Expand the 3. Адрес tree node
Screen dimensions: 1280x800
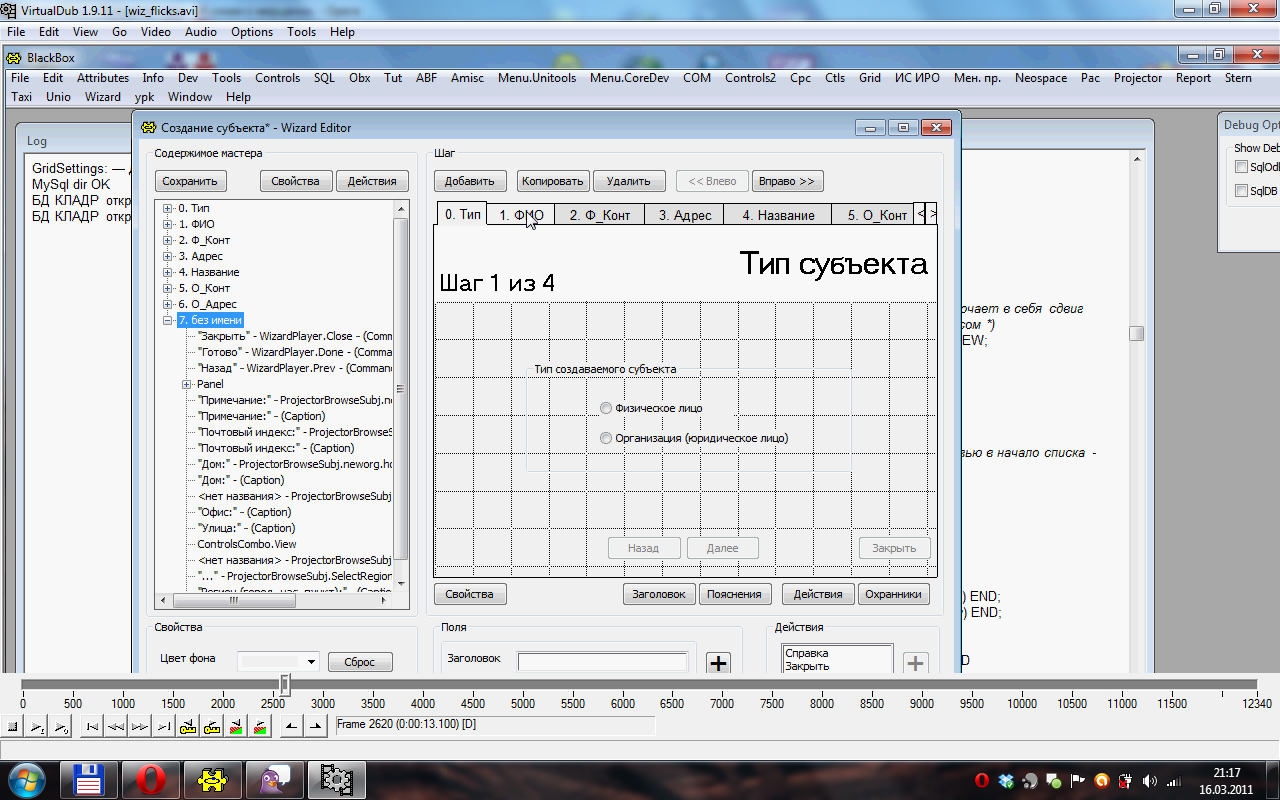point(167,256)
